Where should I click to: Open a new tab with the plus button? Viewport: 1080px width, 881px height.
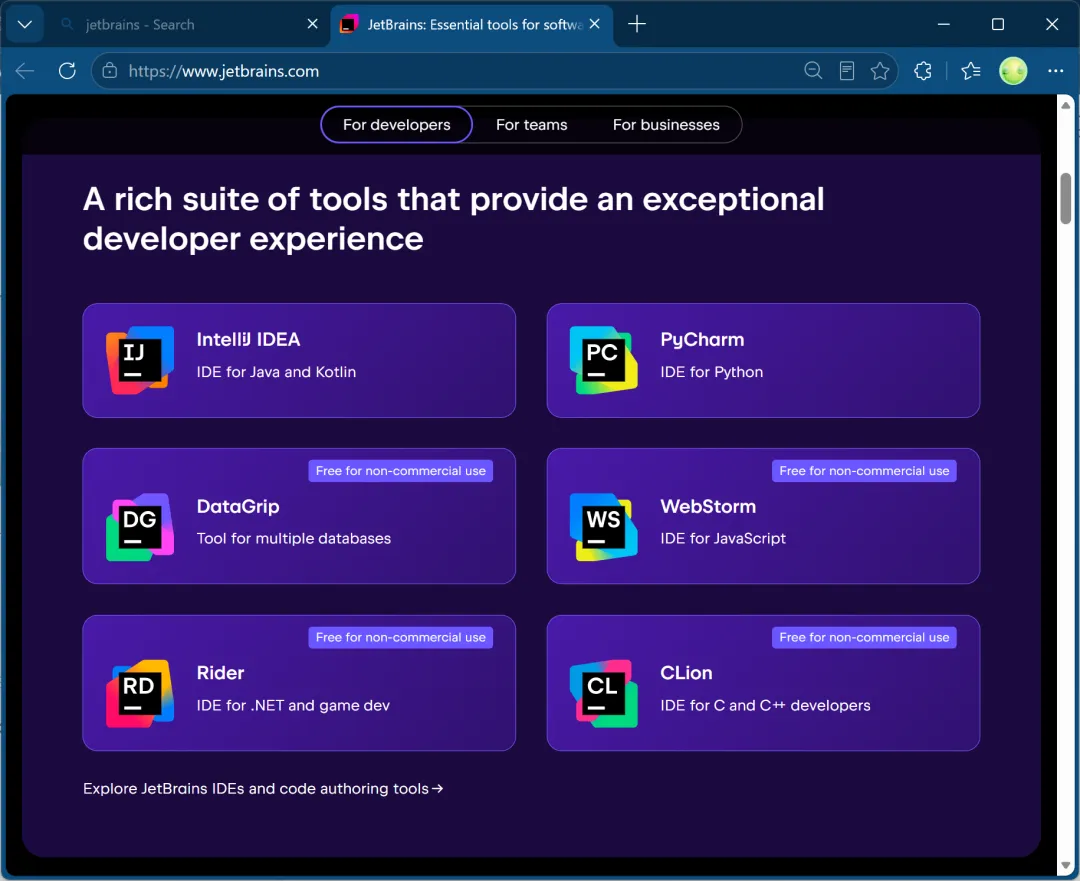tap(637, 25)
